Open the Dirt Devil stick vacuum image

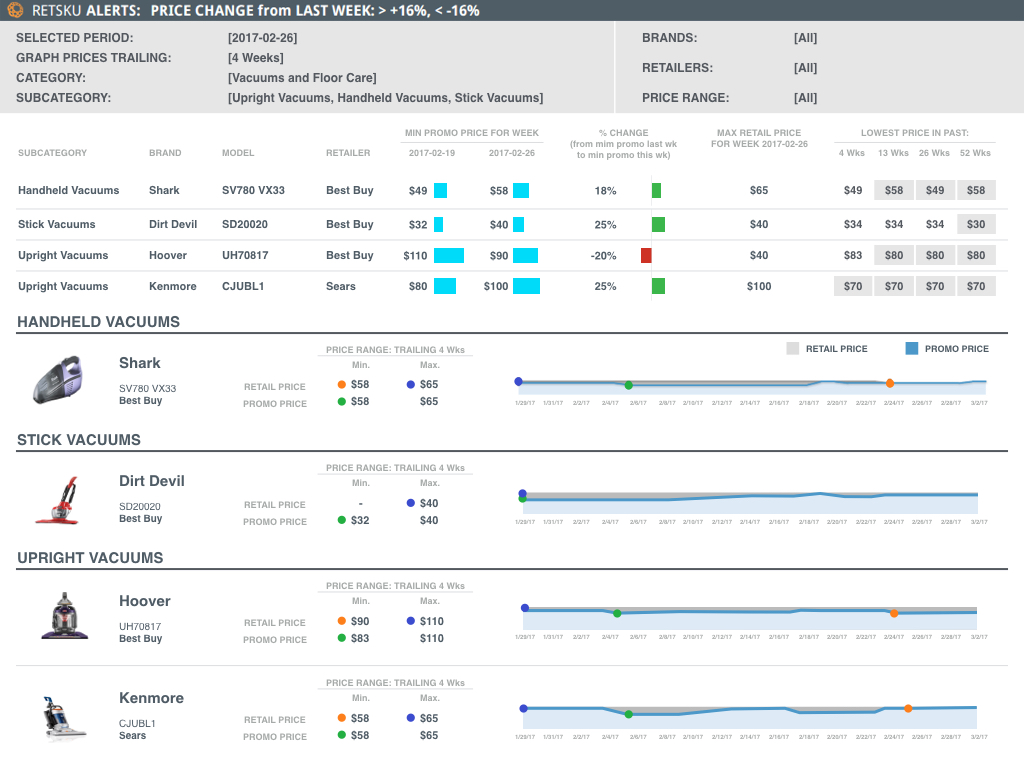(58, 500)
